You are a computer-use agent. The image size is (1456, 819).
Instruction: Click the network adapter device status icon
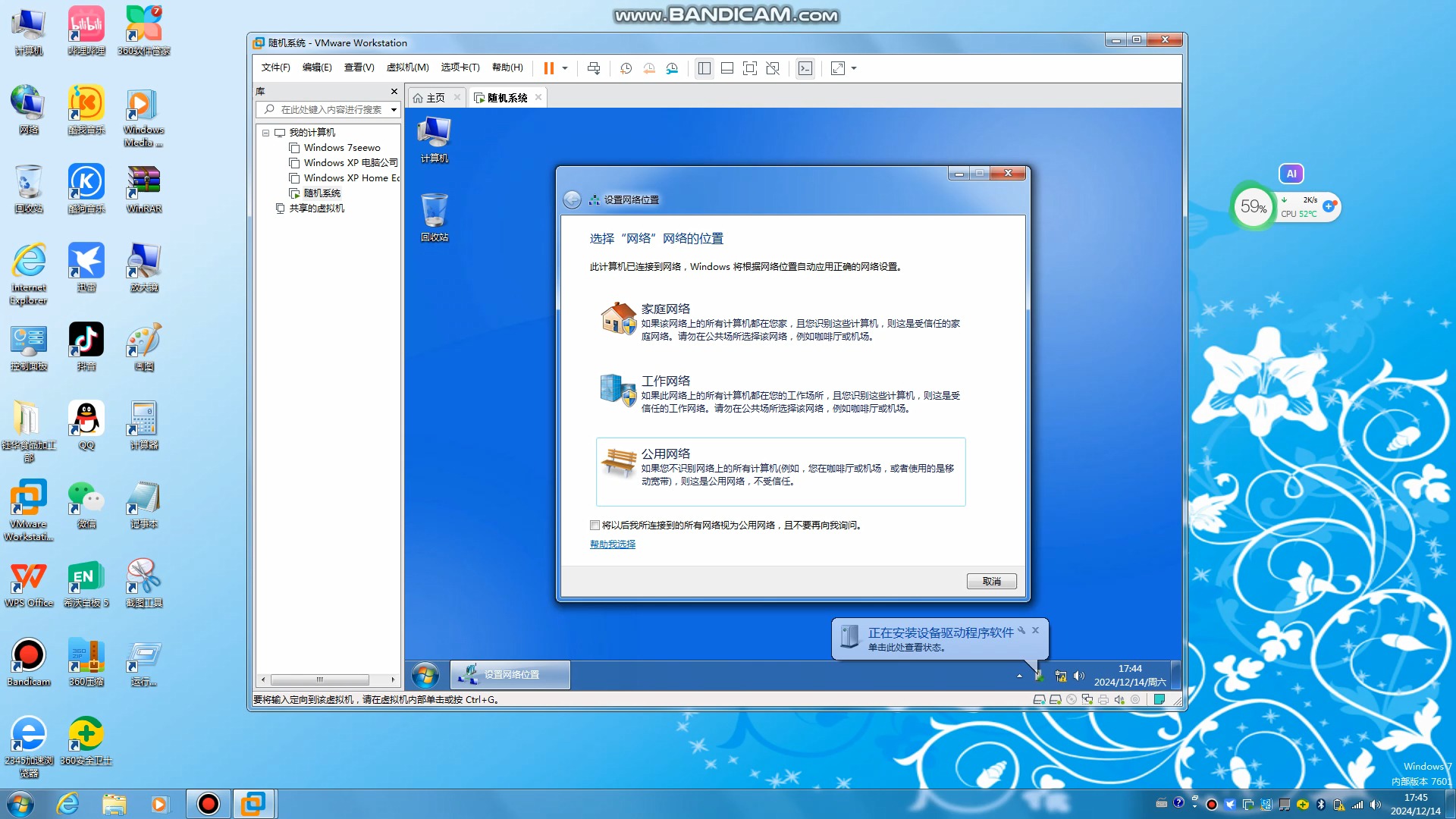[x=1087, y=700]
